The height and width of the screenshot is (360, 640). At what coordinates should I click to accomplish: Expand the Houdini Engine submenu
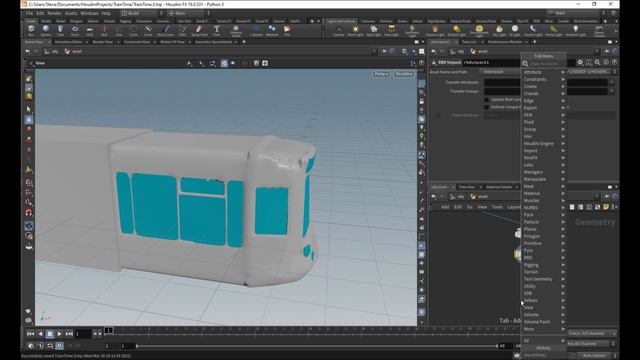tap(543, 144)
